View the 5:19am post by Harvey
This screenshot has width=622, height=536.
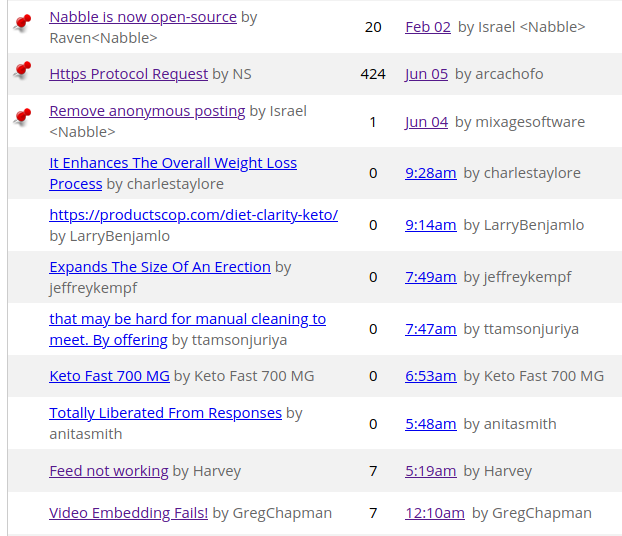click(x=430, y=471)
